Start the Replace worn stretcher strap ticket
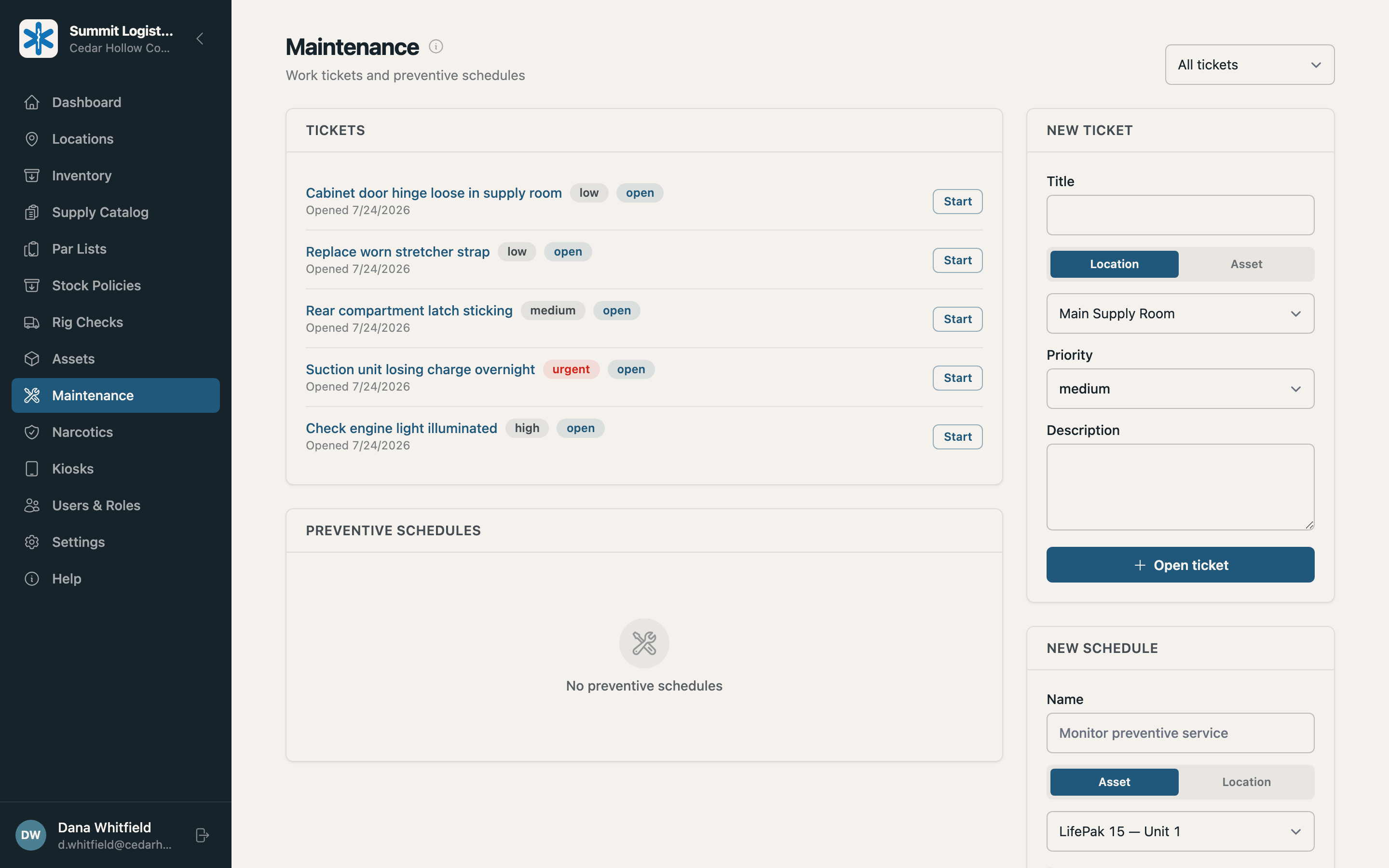1389x868 pixels. (957, 260)
